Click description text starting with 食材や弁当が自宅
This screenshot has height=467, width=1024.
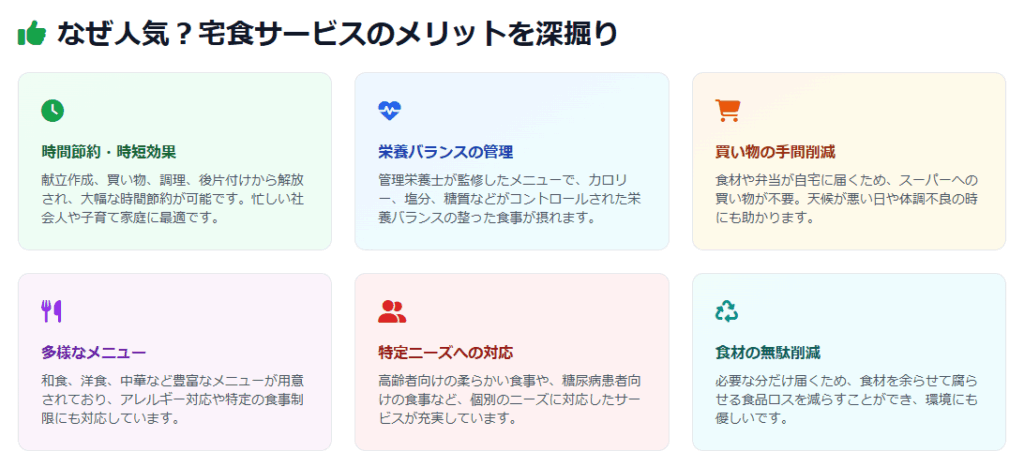point(847,199)
